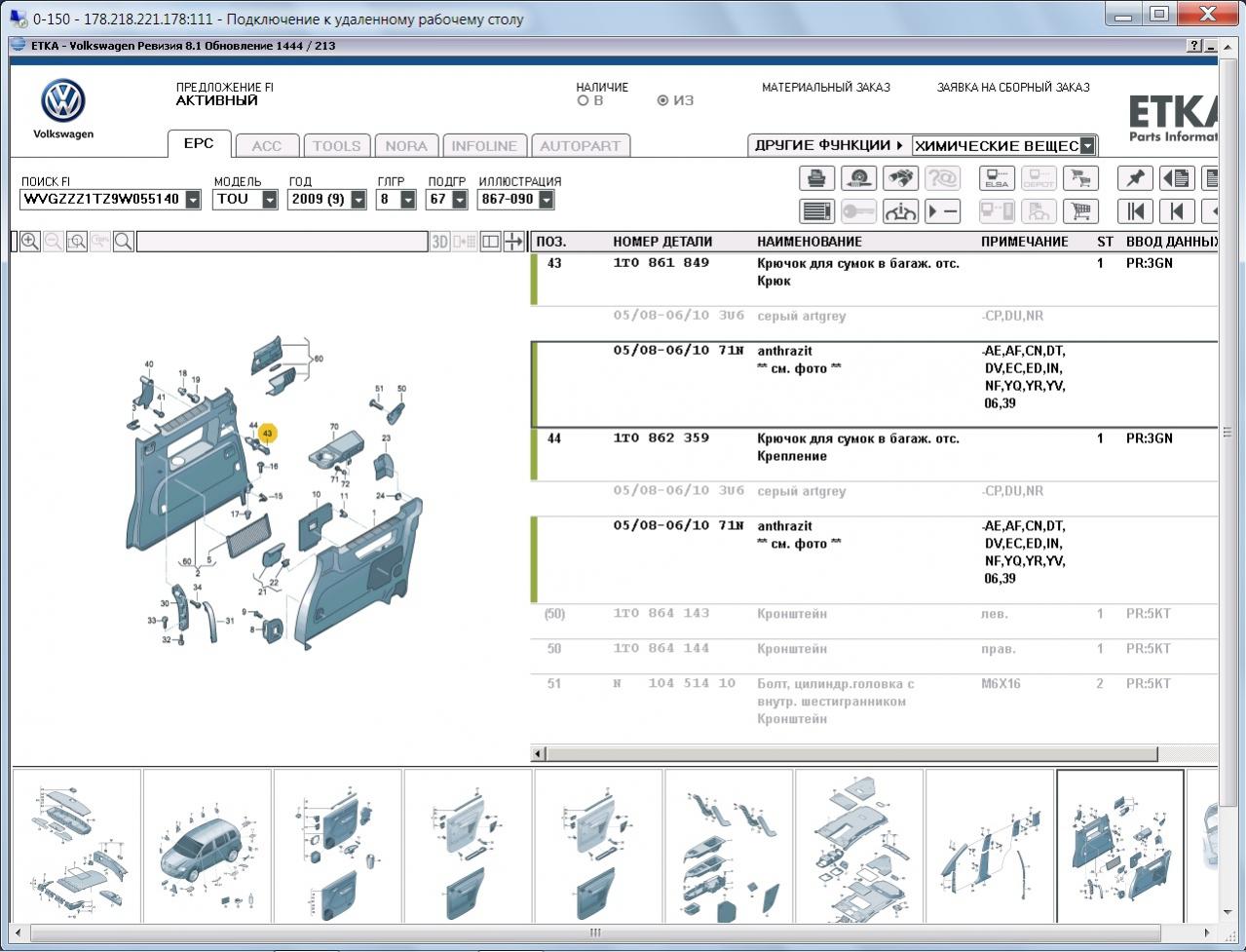Viewport: 1246px width, 952px height.
Task: Click the remote desktop title bar icon
Action: (18, 19)
